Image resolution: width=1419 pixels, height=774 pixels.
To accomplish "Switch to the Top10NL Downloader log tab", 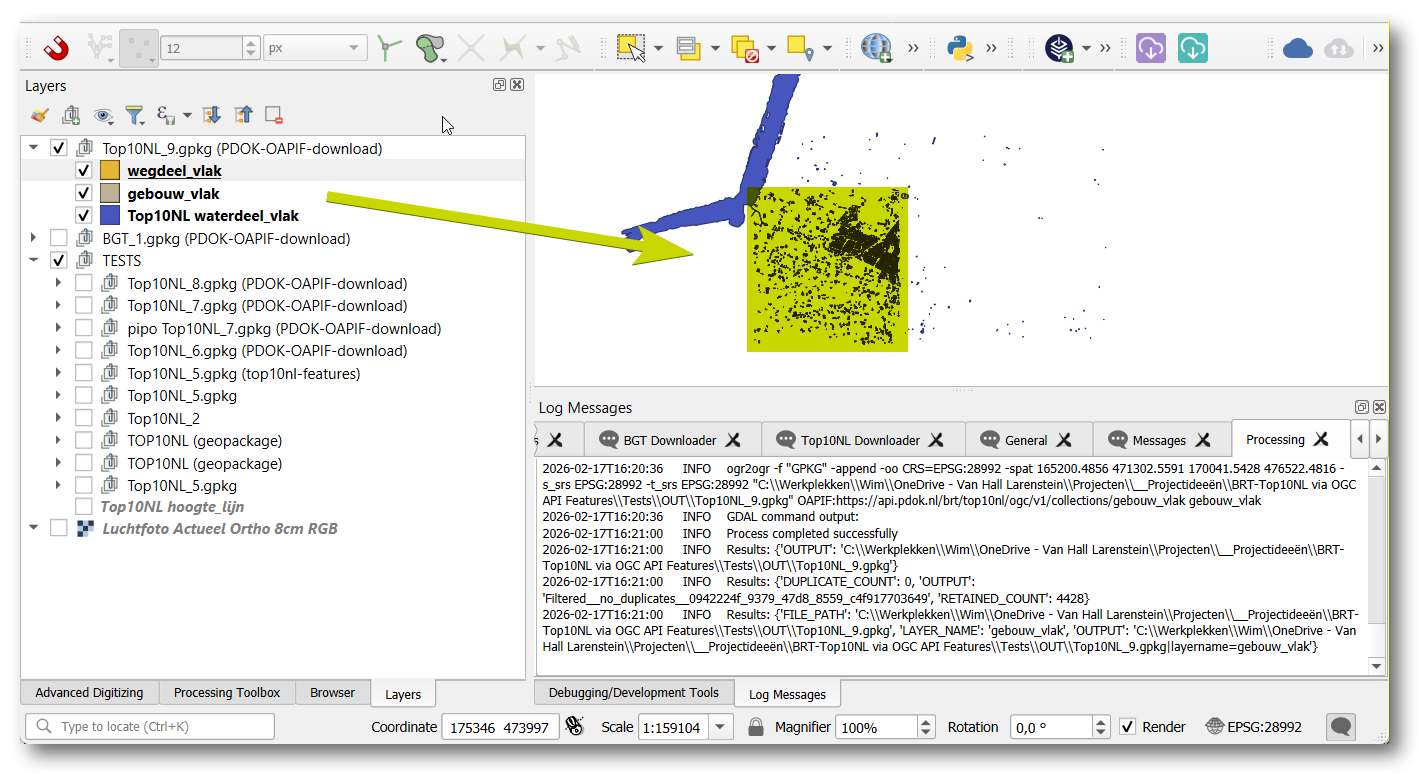I will pos(859,440).
